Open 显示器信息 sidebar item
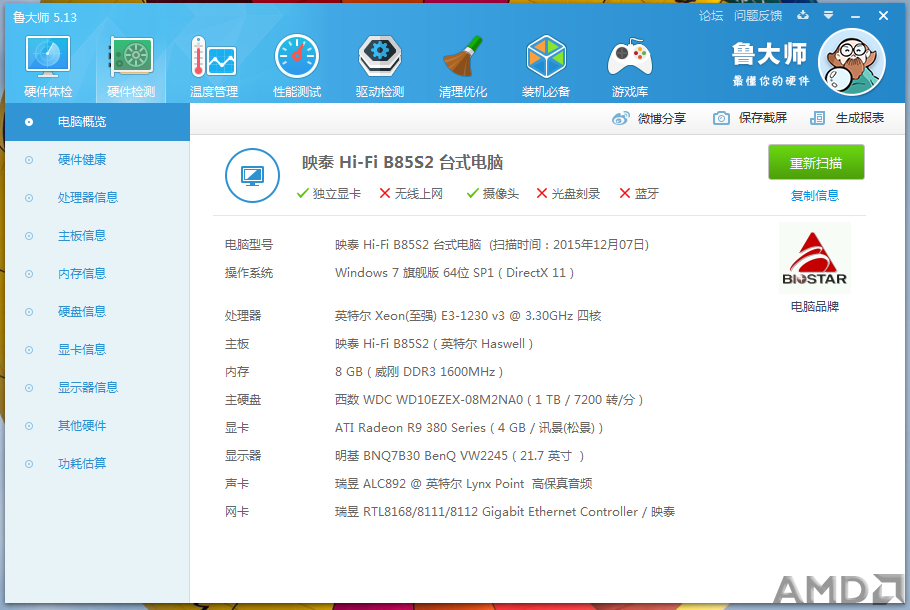Screen dimensions: 910x610 pos(98,388)
